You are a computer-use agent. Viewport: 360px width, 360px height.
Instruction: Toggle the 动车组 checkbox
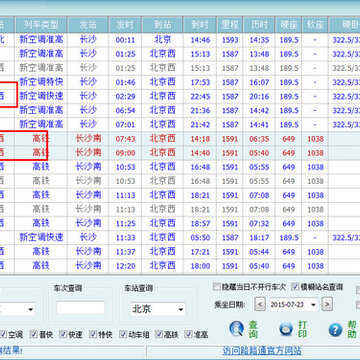click(123, 334)
